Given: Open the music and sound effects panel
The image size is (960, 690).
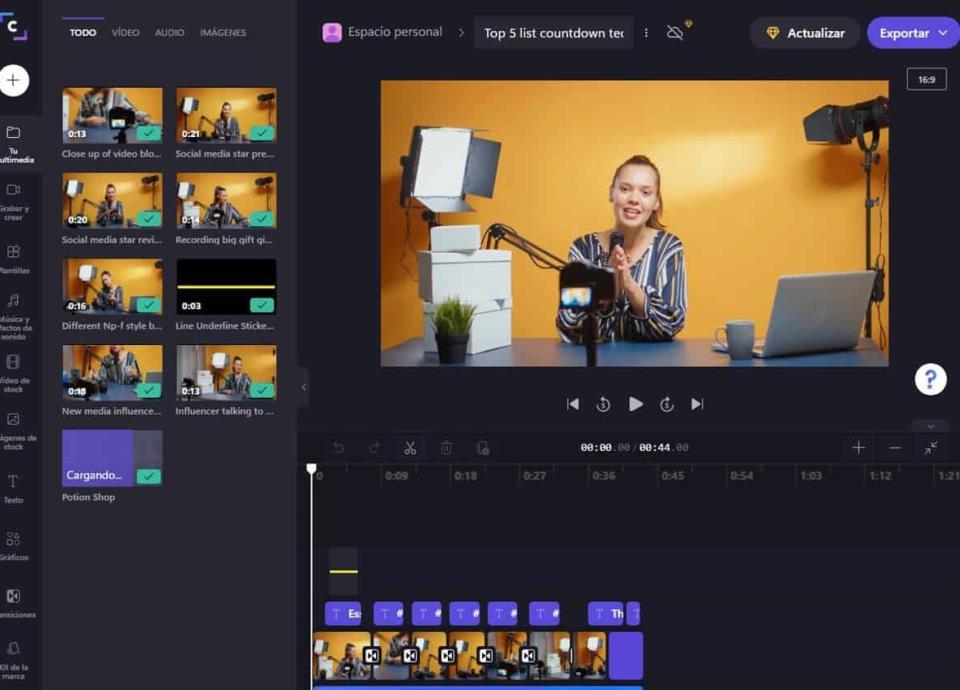Looking at the screenshot, I should click(13, 315).
